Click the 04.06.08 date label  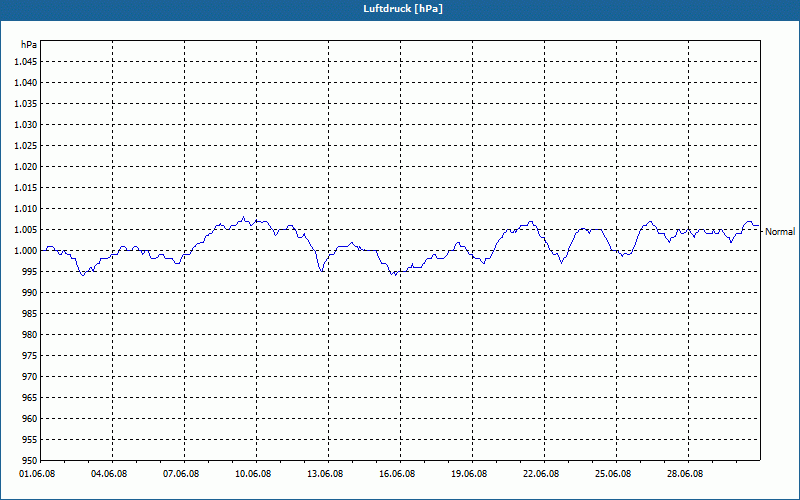[109, 474]
